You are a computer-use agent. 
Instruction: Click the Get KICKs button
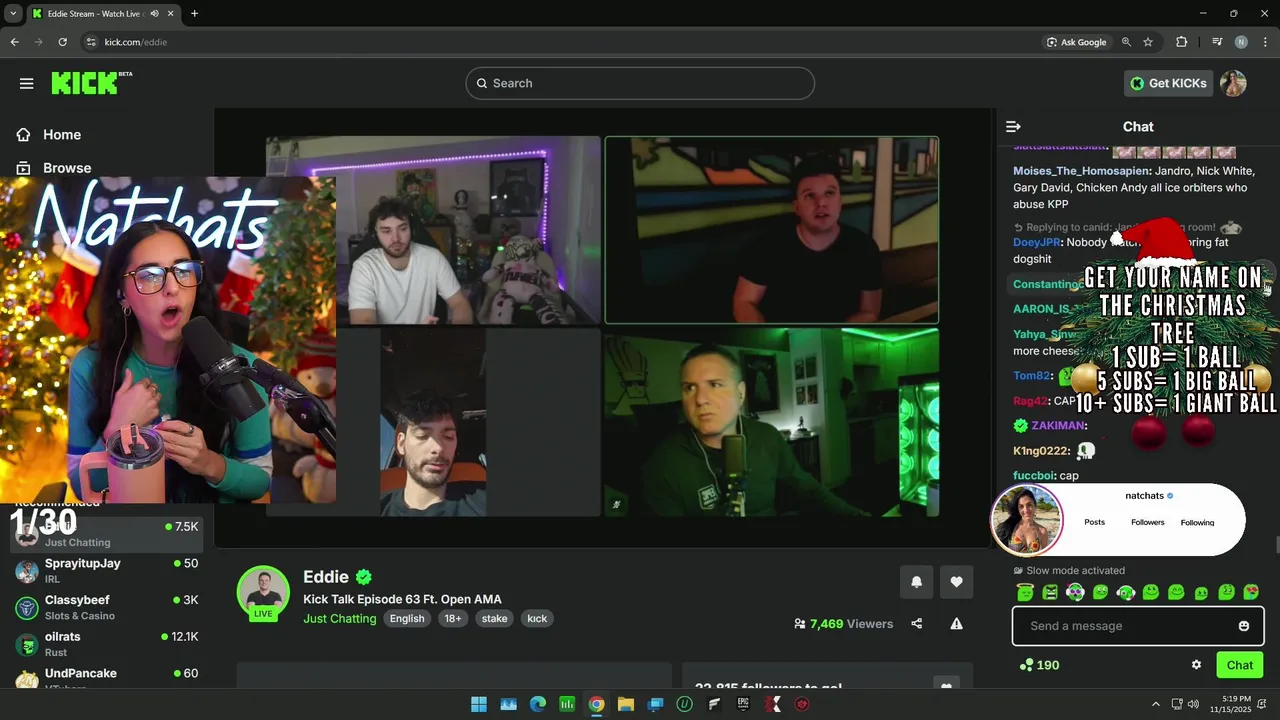[1168, 83]
